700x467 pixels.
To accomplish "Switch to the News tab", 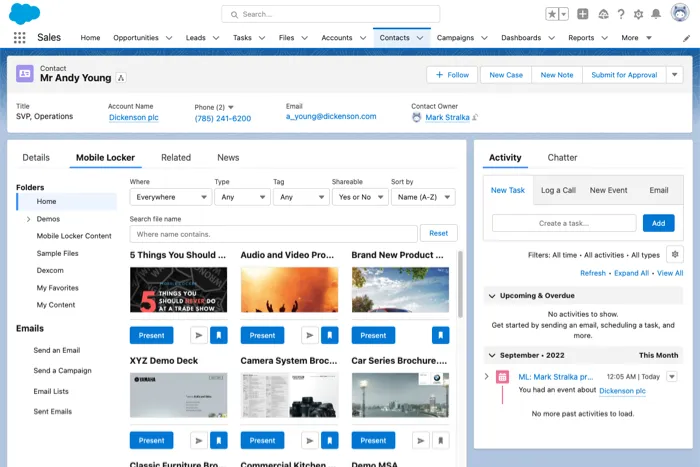I will pos(228,158).
